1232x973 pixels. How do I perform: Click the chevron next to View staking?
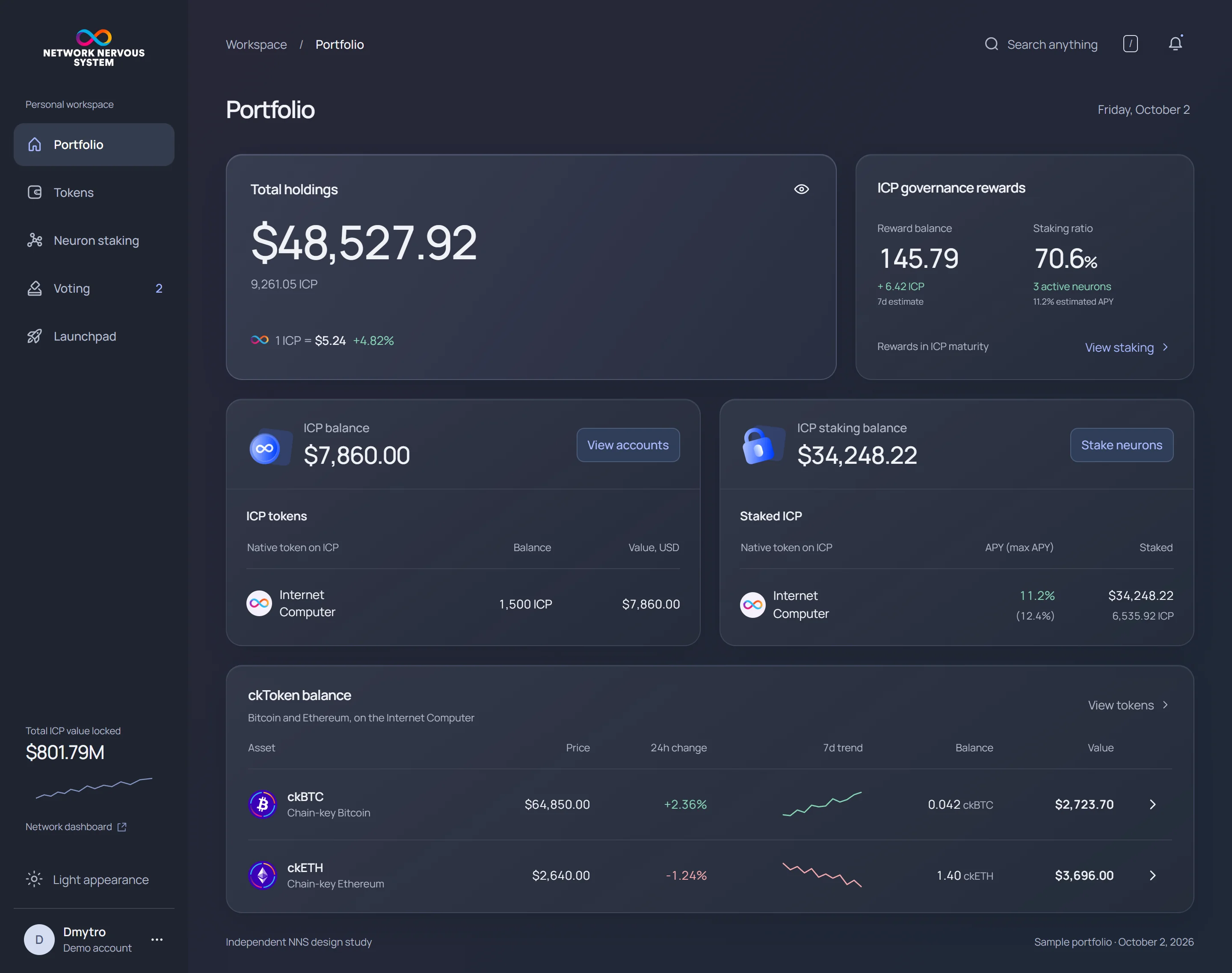point(1165,347)
